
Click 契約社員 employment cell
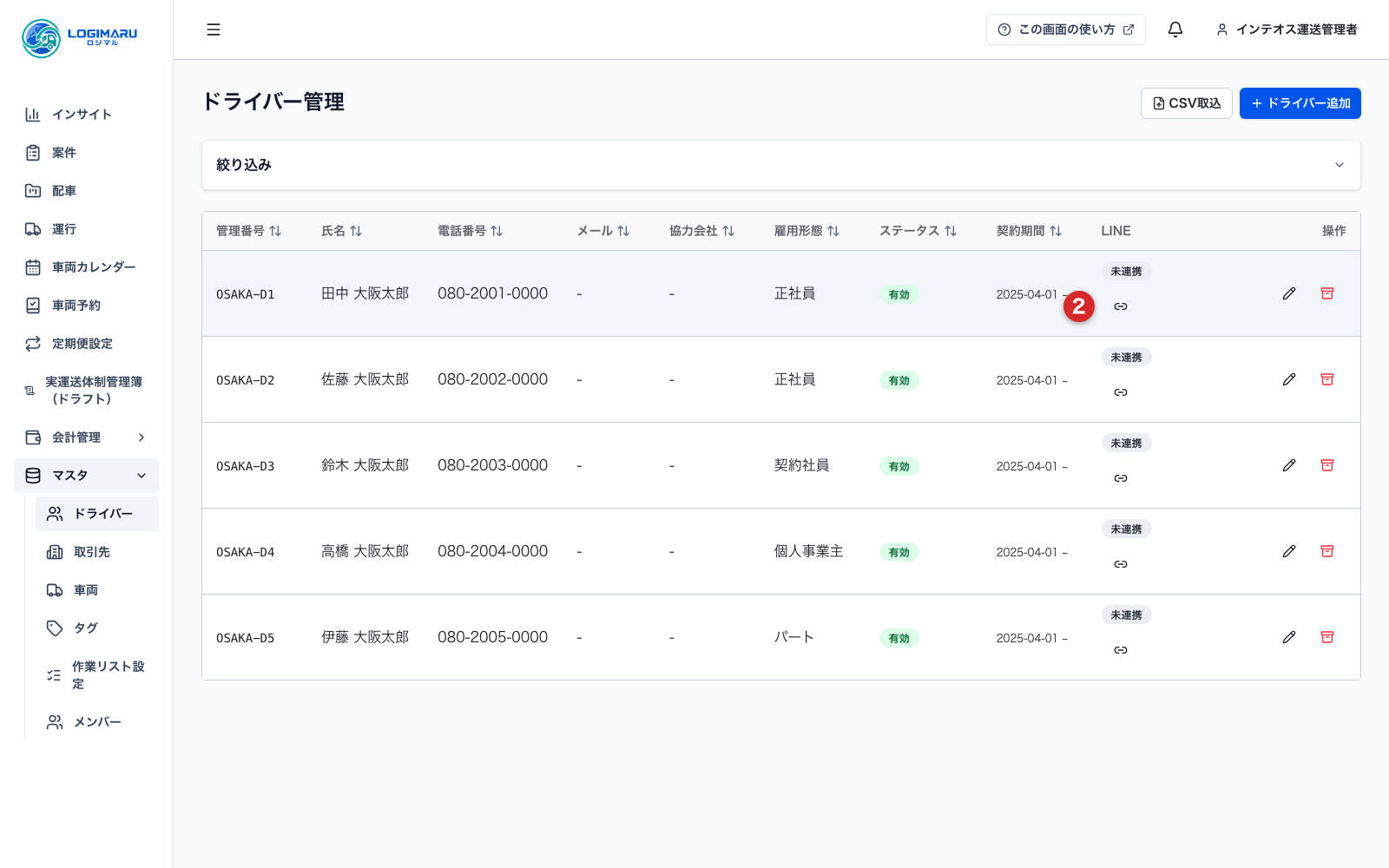[x=801, y=465]
